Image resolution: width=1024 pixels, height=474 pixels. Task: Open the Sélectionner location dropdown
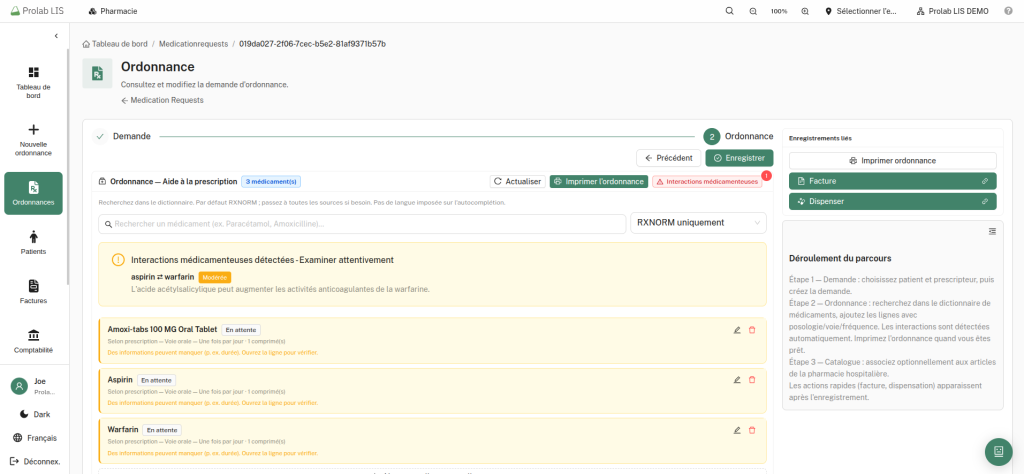click(x=860, y=11)
